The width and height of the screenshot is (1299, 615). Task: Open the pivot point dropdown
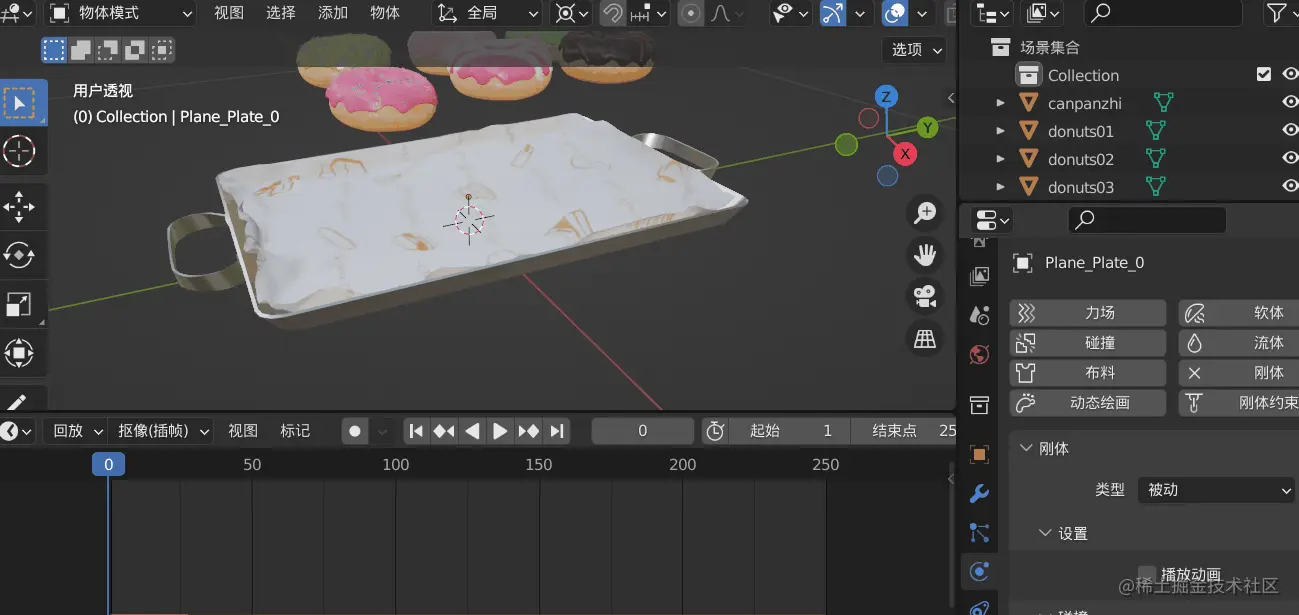[571, 13]
